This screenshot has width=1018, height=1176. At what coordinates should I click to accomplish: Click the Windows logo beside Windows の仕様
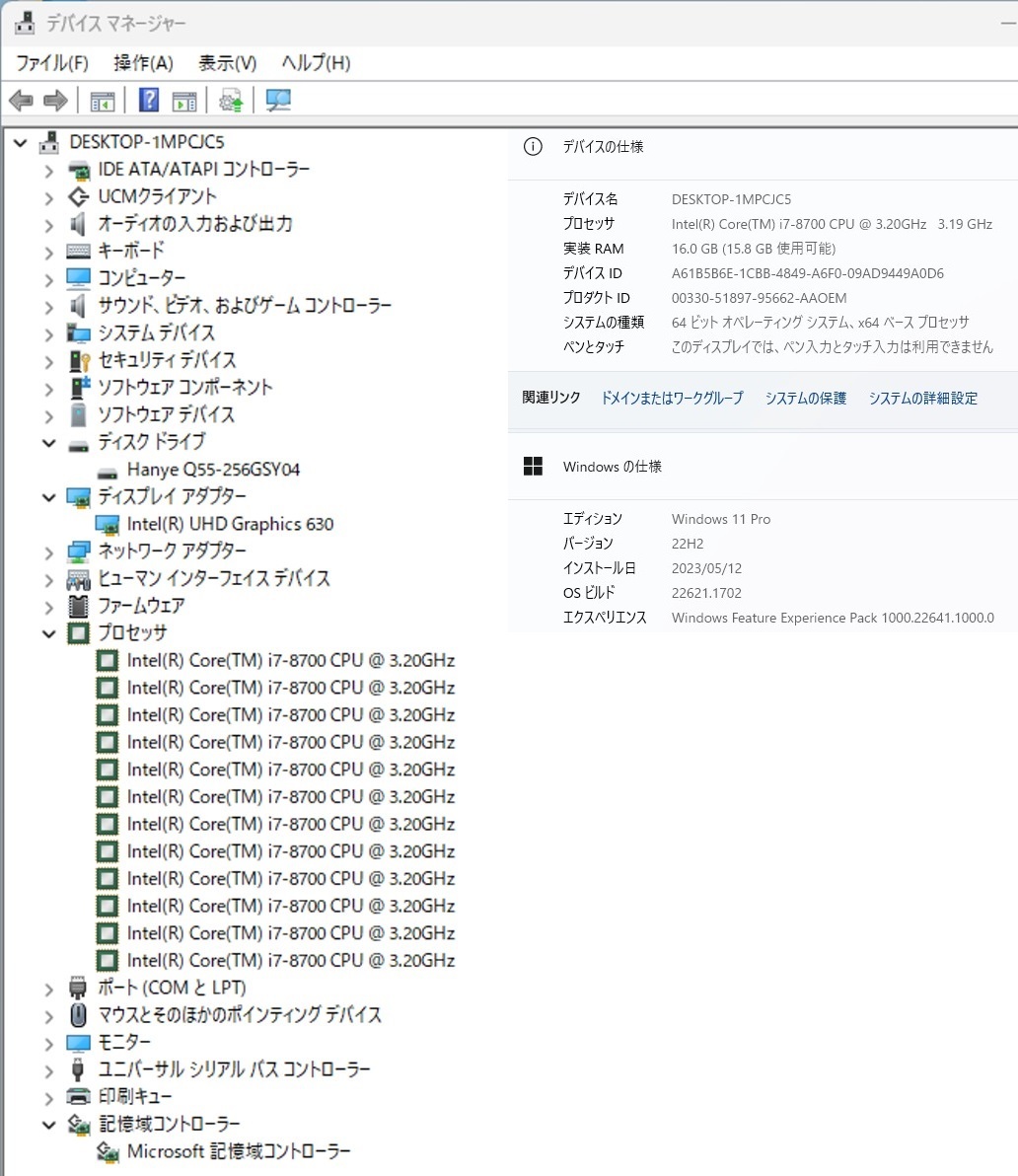[x=533, y=467]
